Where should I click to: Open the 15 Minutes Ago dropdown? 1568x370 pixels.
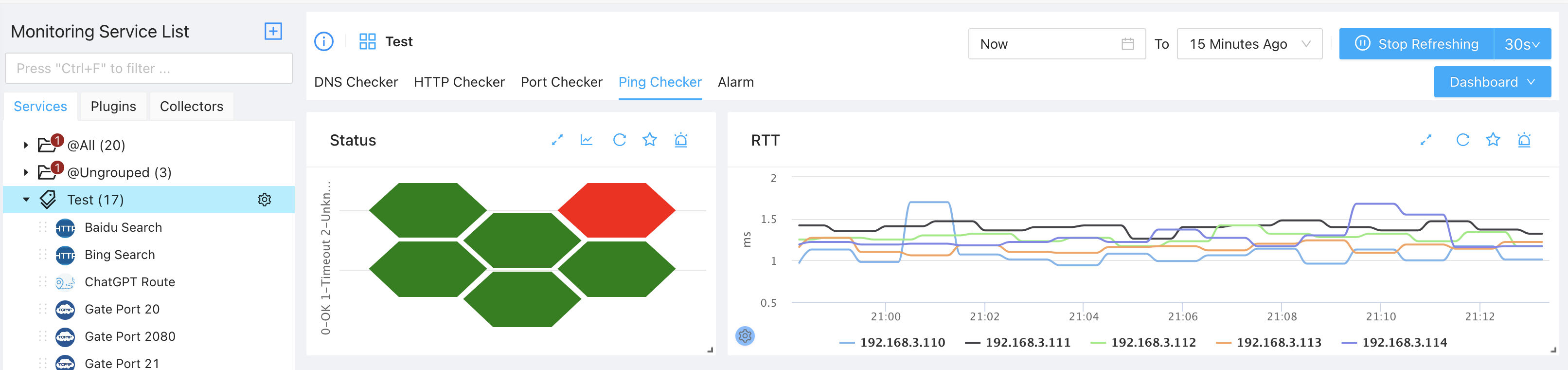[x=1249, y=44]
